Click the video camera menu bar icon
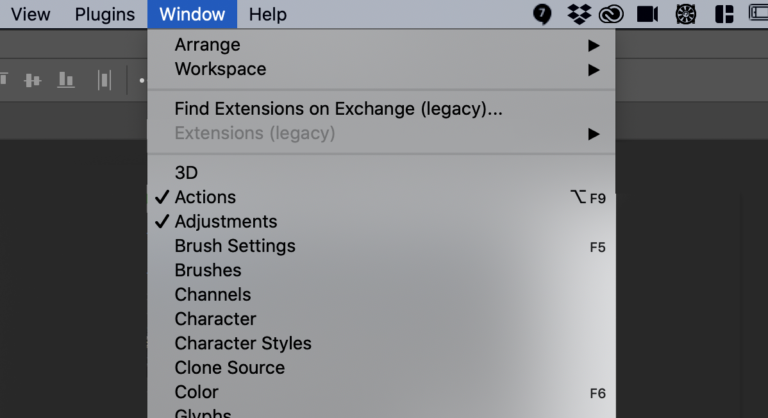 (x=647, y=14)
